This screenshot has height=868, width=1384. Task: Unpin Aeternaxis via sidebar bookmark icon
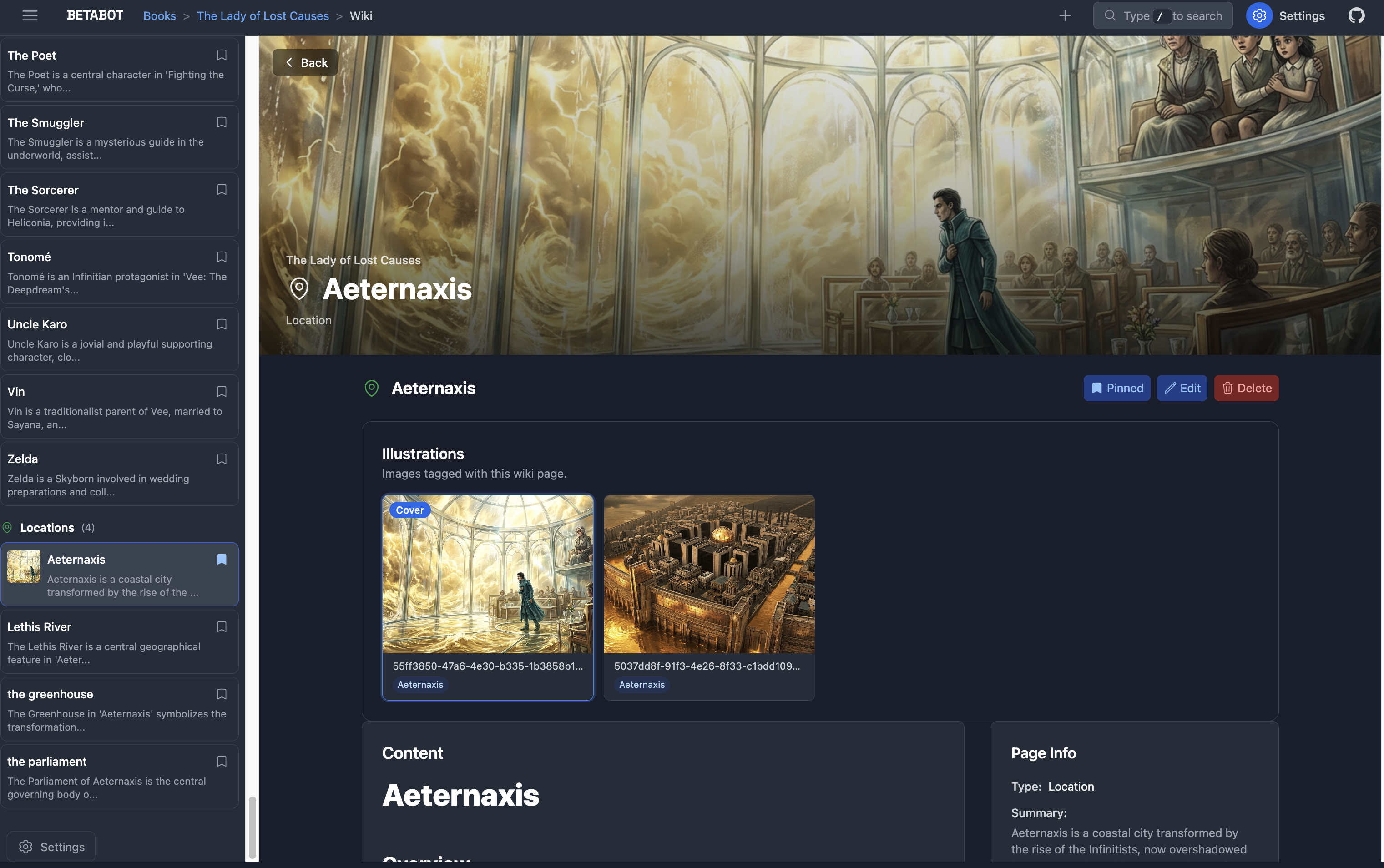[222, 559]
